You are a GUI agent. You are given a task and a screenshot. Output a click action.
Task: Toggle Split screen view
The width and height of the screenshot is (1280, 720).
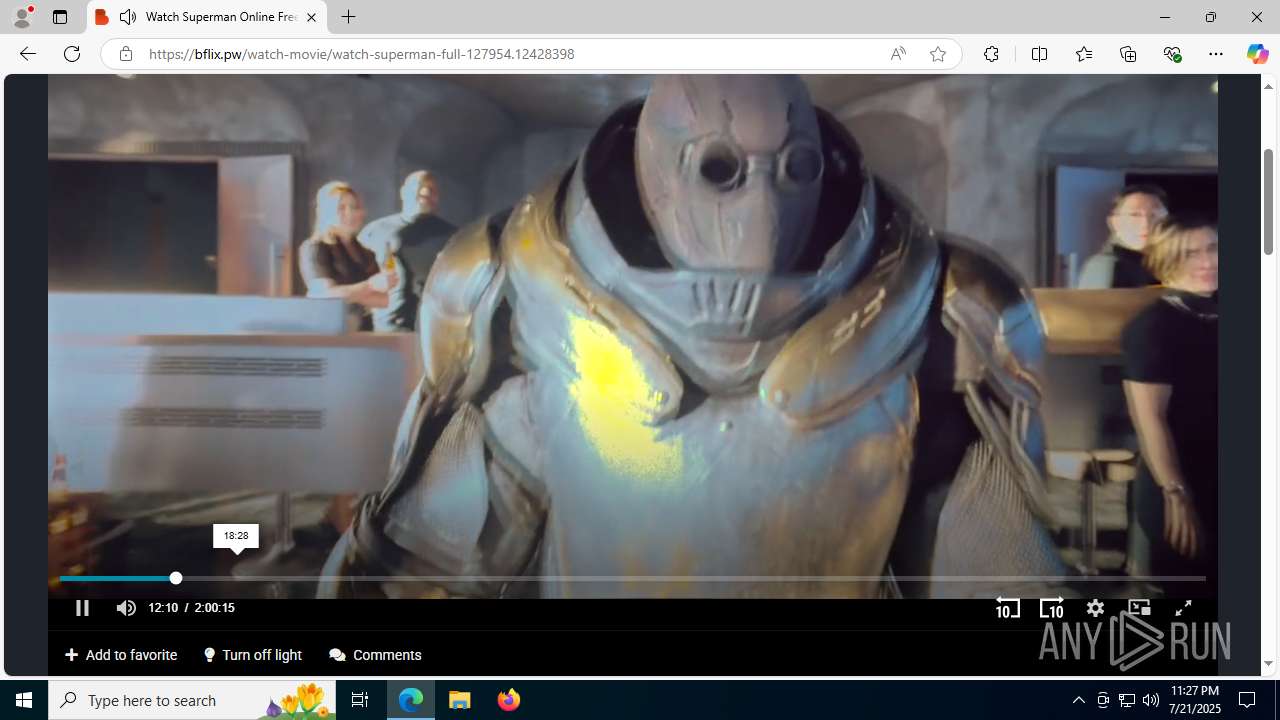(1039, 54)
